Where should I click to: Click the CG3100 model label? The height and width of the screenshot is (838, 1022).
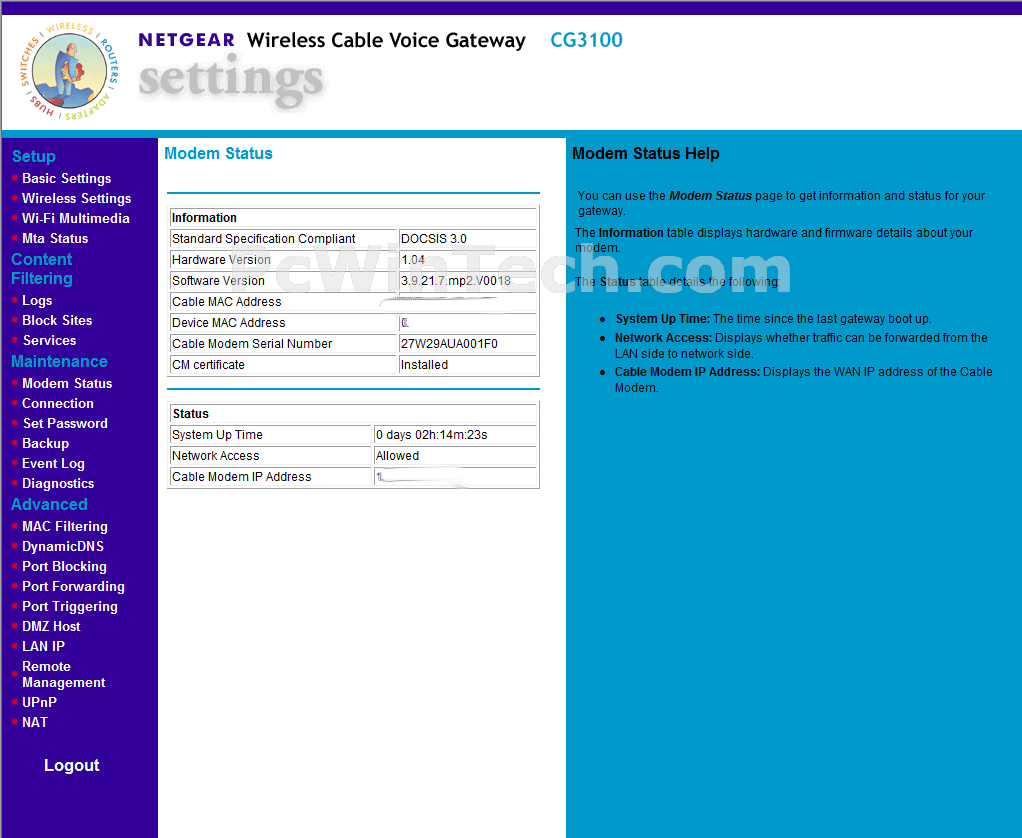click(587, 40)
